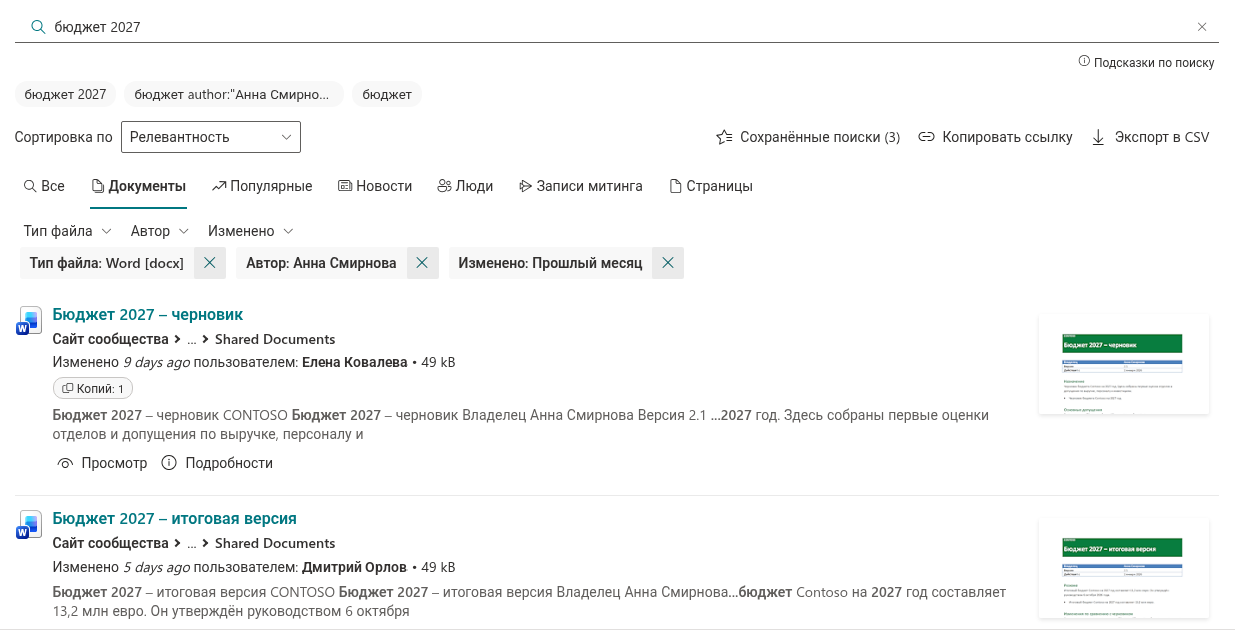This screenshot has width=1235, height=630.
Task: Click the author name Елена Ковалева
Action: [x=355, y=362]
